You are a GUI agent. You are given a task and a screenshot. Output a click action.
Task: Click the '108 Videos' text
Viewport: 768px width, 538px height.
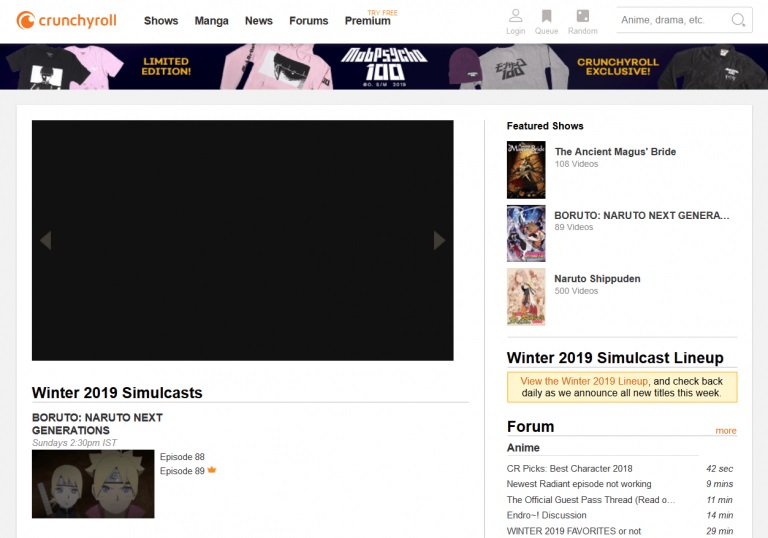576,164
